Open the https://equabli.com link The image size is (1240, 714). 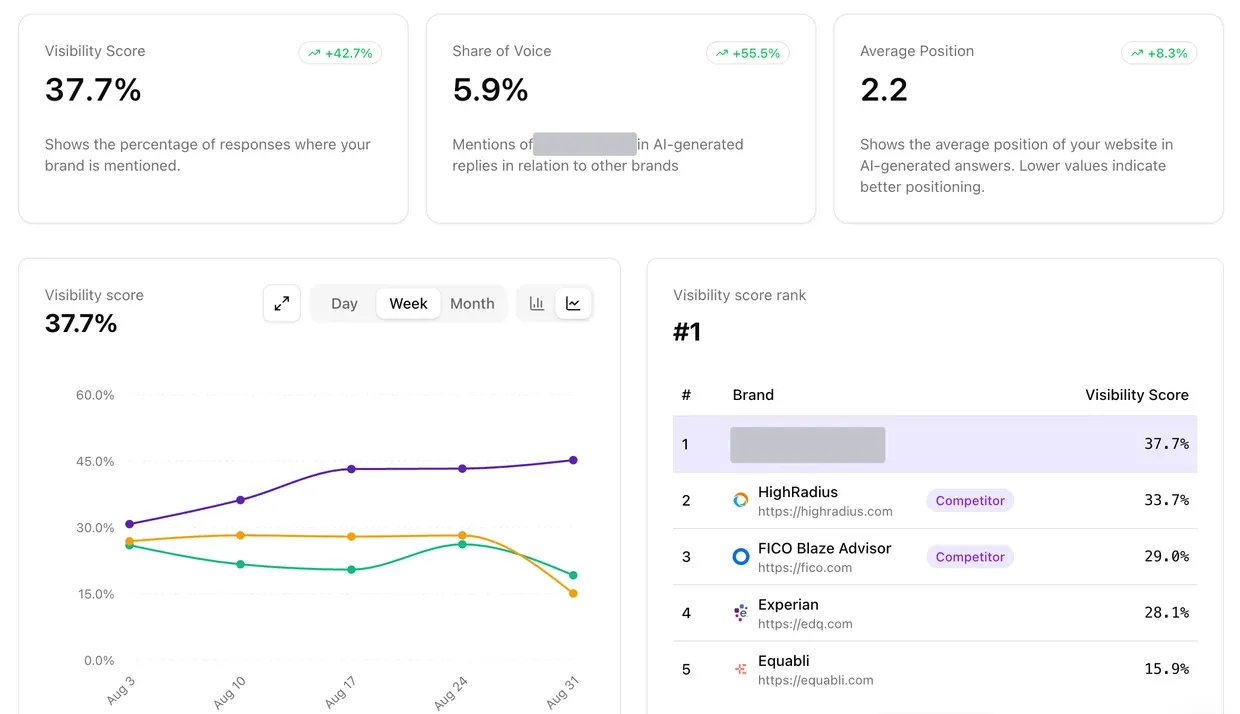point(815,680)
